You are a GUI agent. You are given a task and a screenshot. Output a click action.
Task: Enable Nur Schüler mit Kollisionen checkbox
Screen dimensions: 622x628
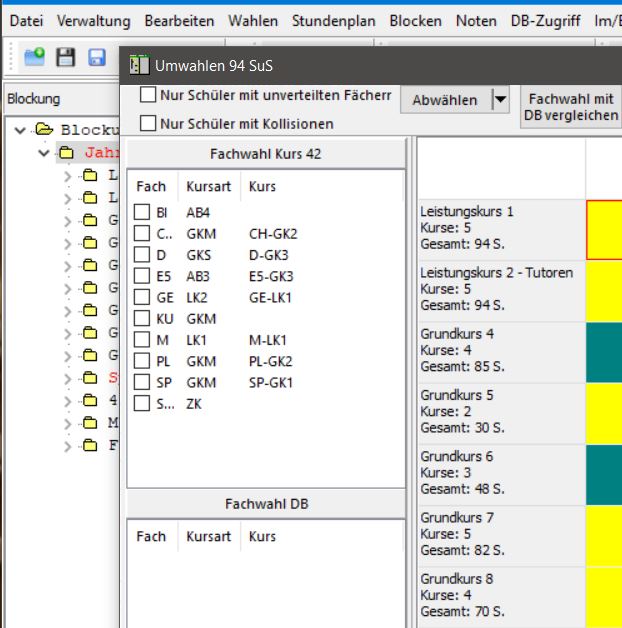point(148,123)
